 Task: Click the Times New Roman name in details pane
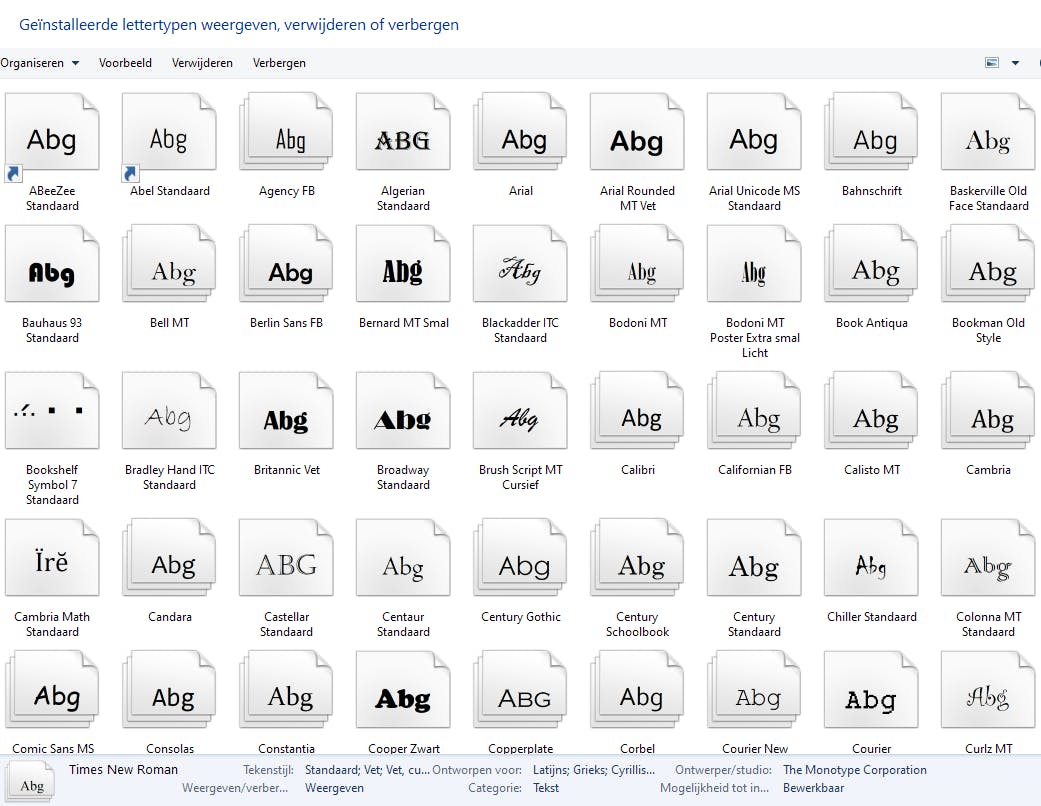tap(123, 769)
